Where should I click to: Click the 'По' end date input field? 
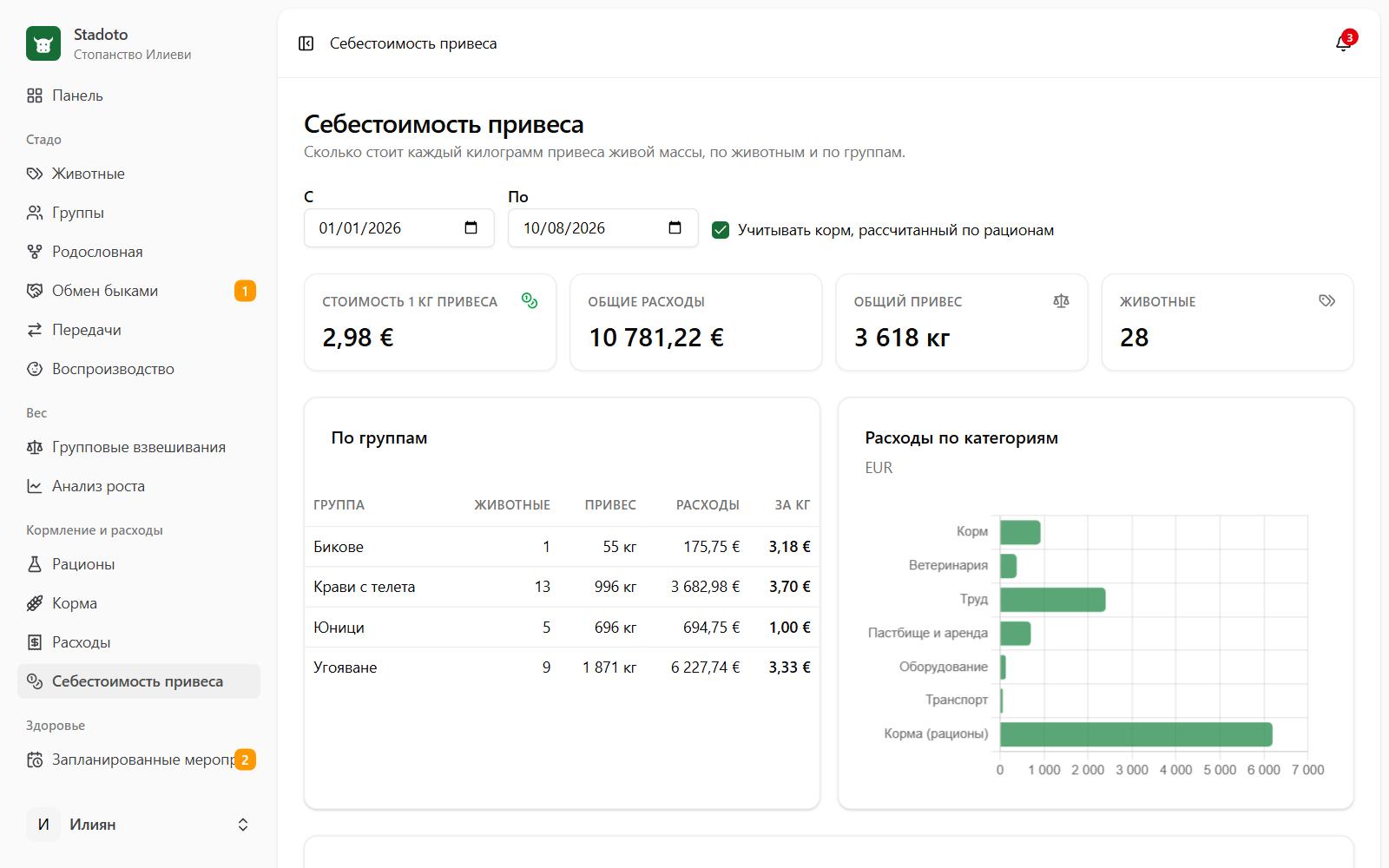click(x=603, y=228)
